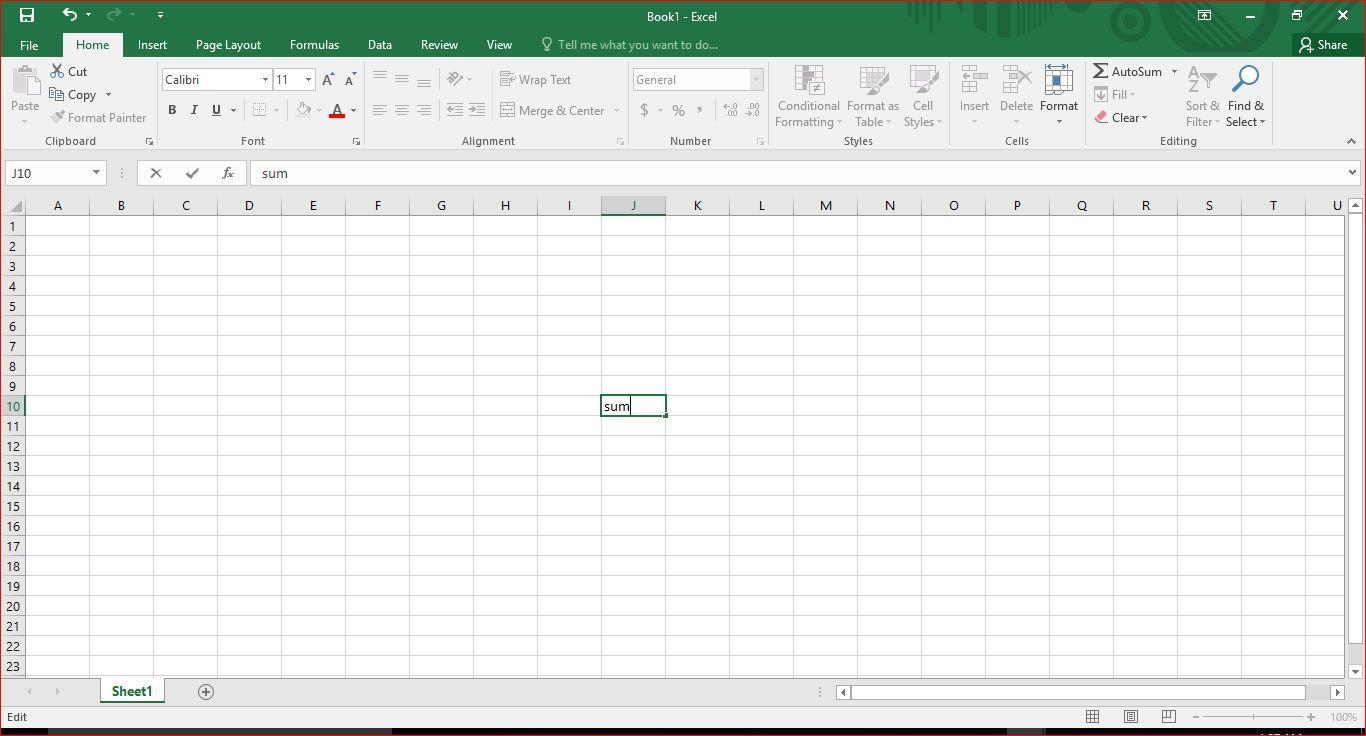Screen dimensions: 1366x736
Task: Toggle Bold formatting
Action: 172,110
